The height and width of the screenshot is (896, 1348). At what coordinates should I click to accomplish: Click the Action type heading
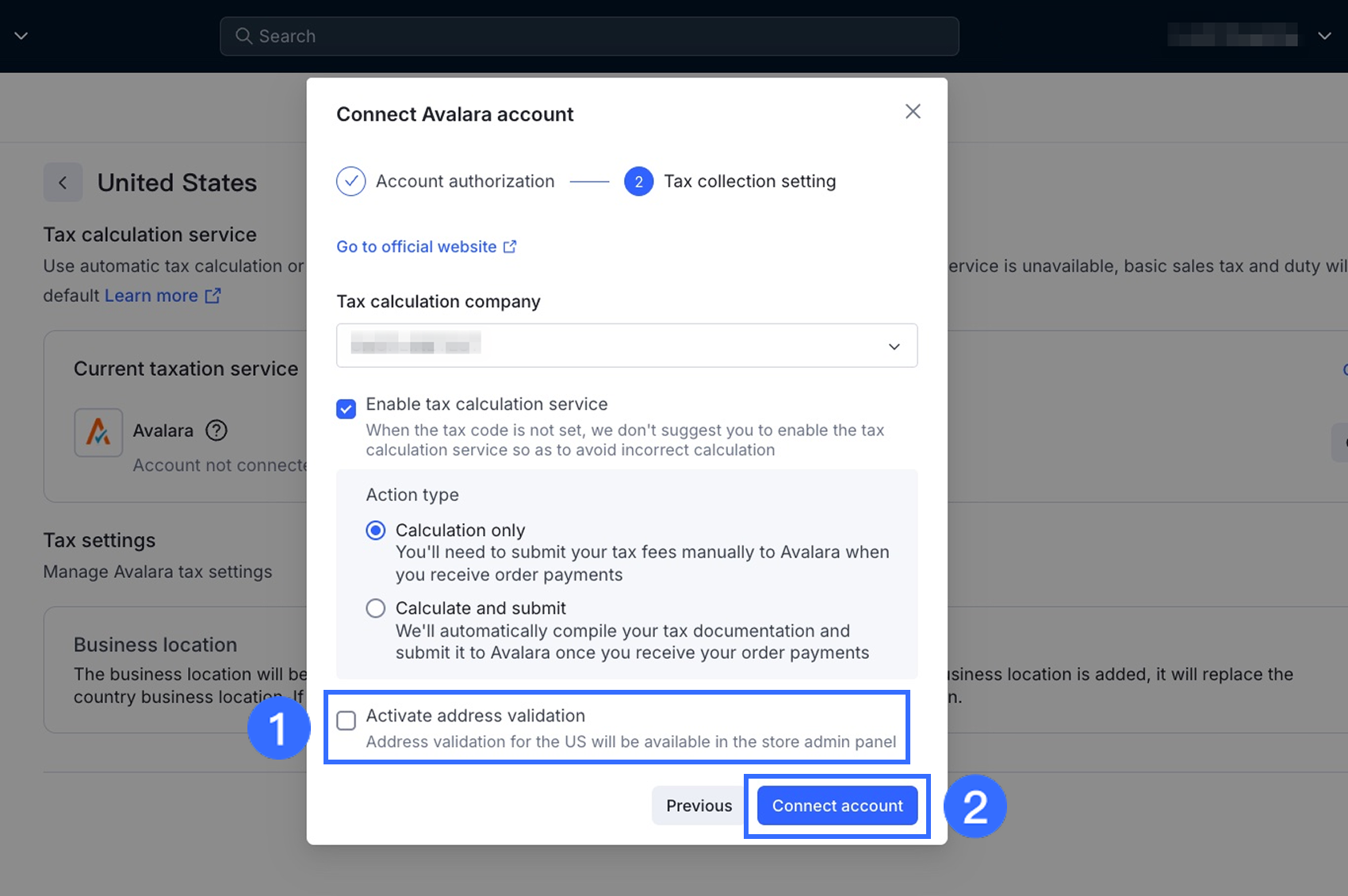coord(412,495)
